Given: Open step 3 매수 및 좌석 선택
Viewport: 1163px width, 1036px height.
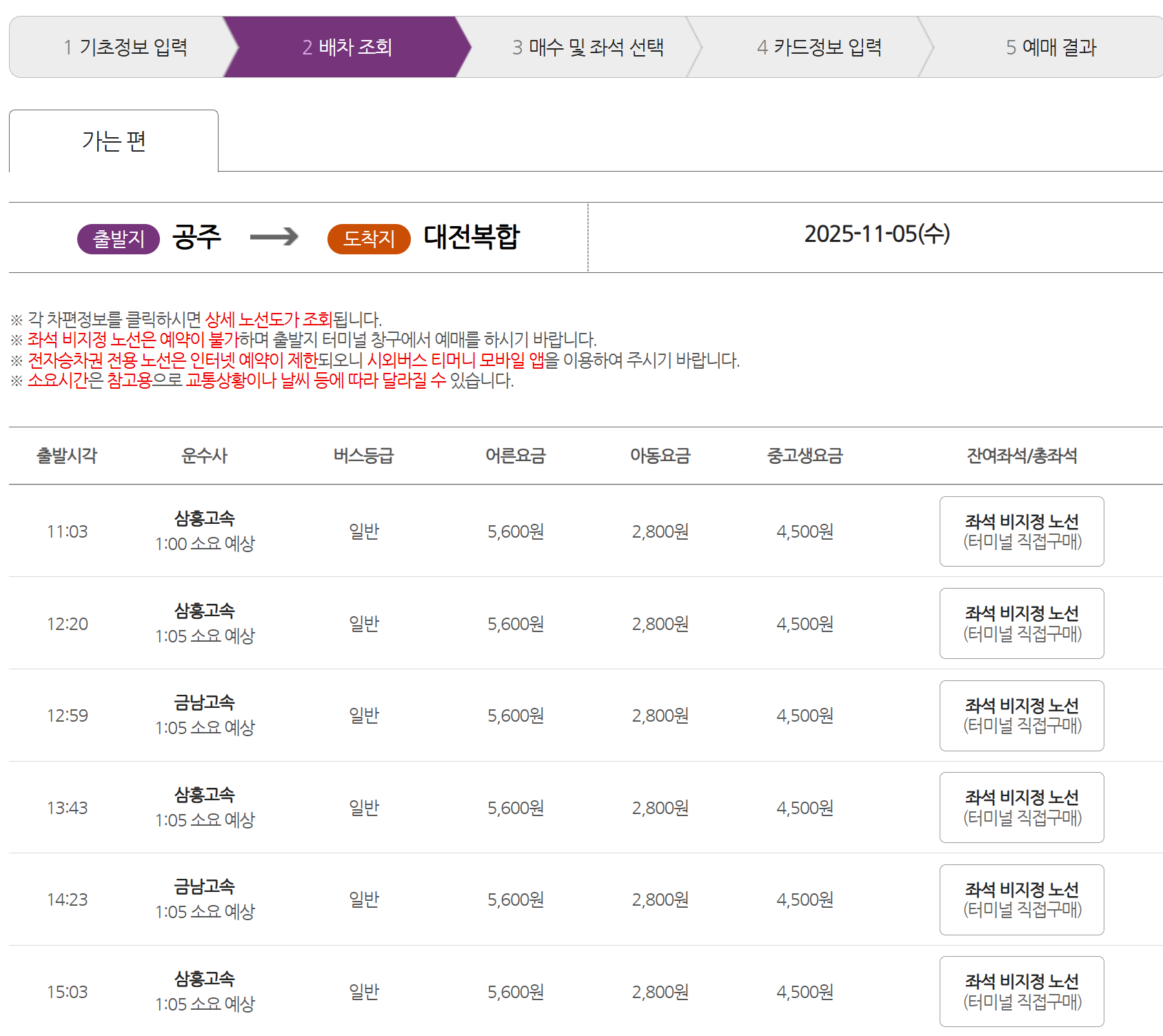Looking at the screenshot, I should coord(587,47).
